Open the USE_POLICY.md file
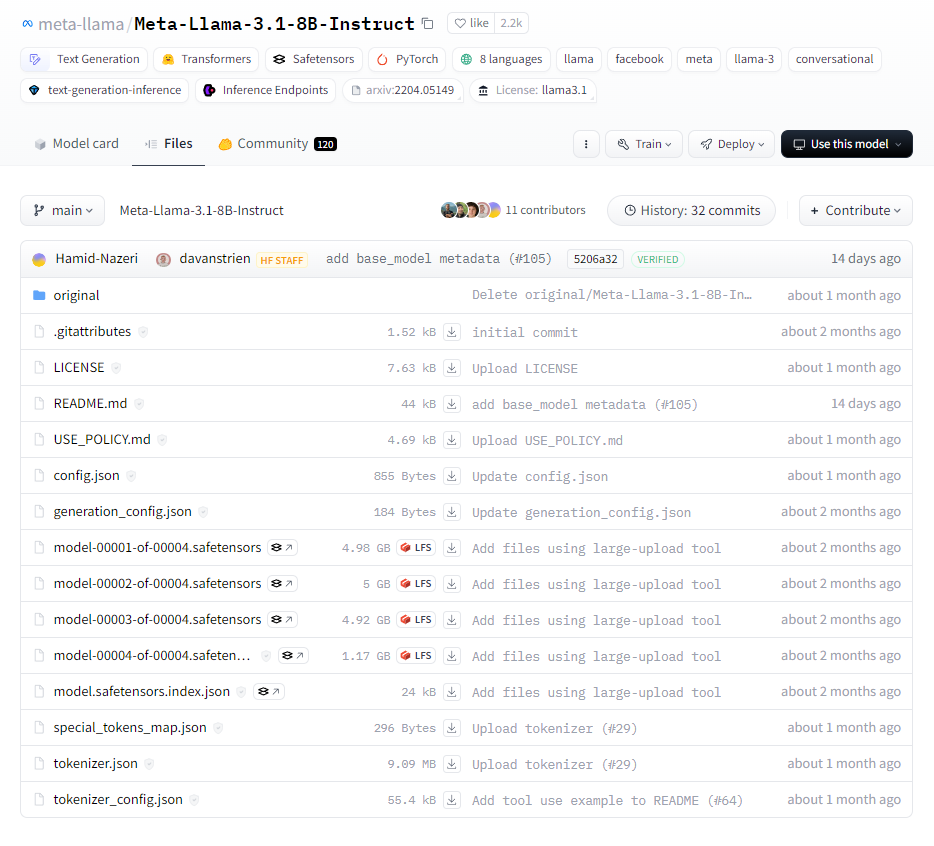 pos(102,440)
